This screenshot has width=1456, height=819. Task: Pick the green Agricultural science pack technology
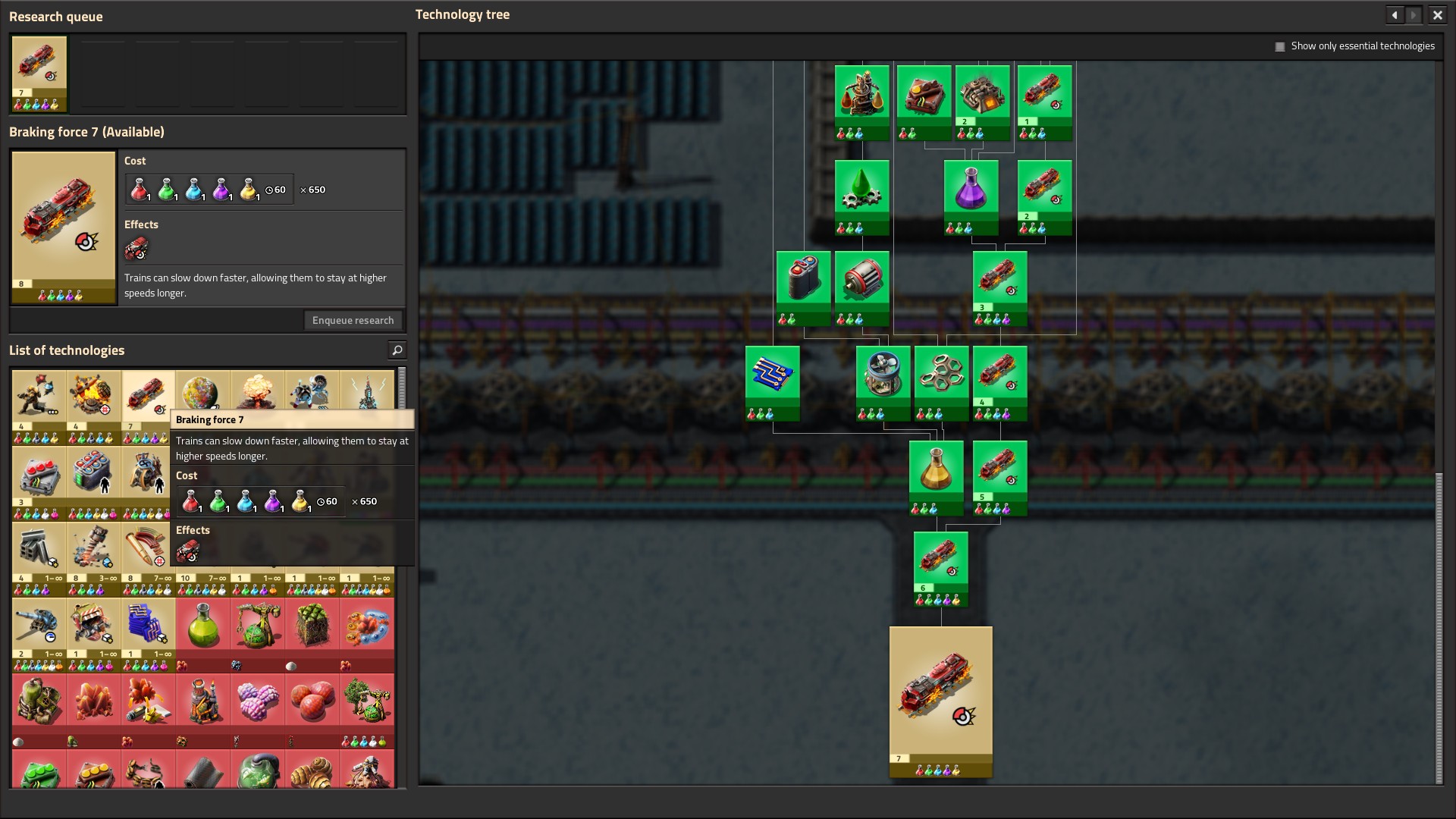(x=203, y=635)
